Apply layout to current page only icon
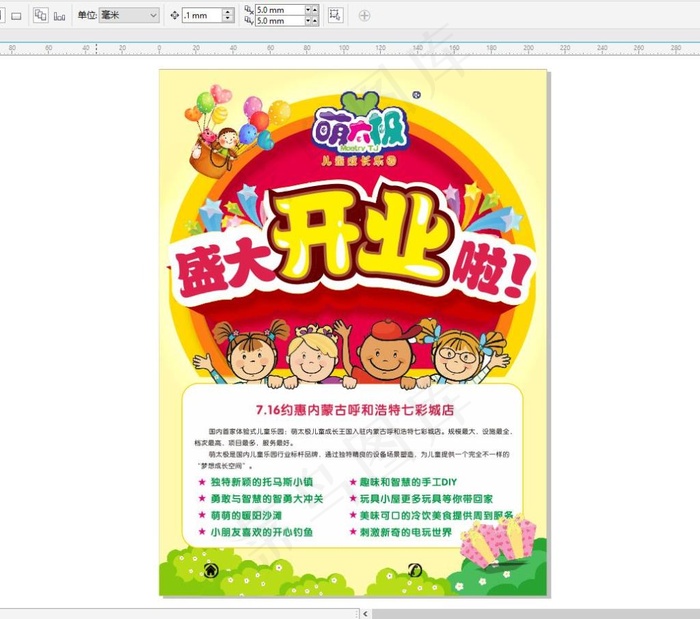The image size is (700, 619). 59,16
